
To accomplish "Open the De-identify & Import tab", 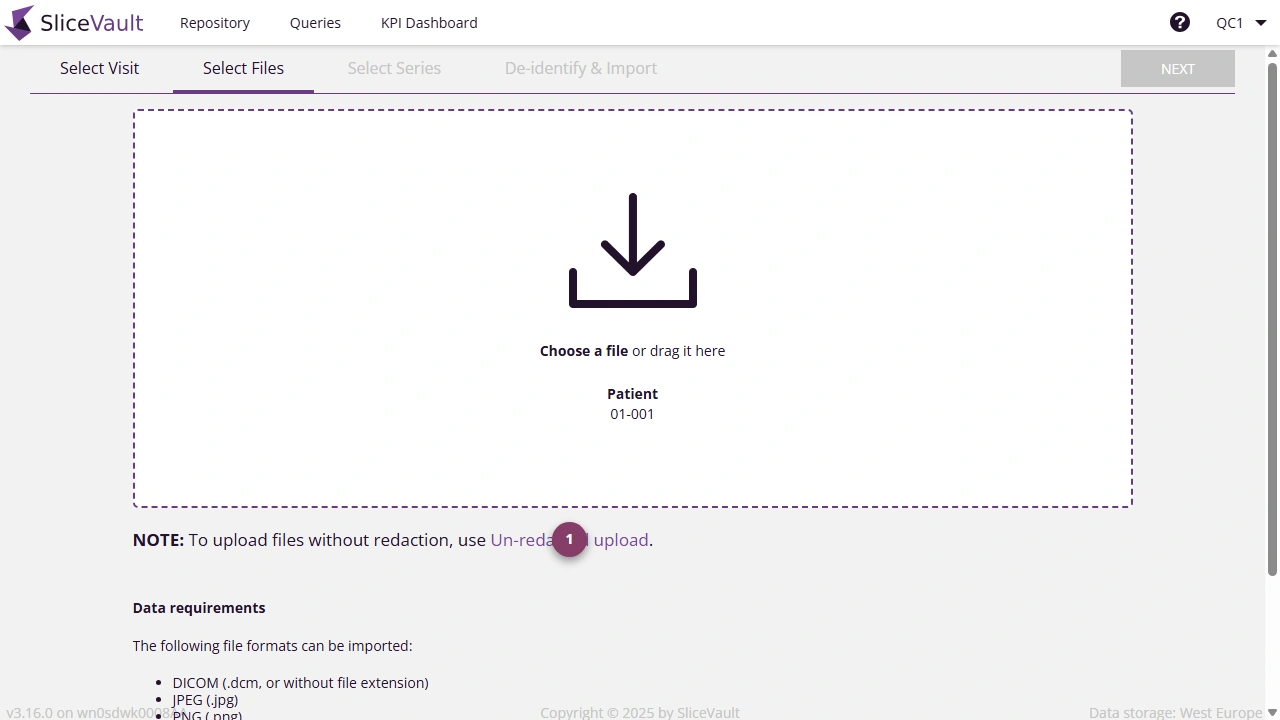I will click(x=580, y=68).
